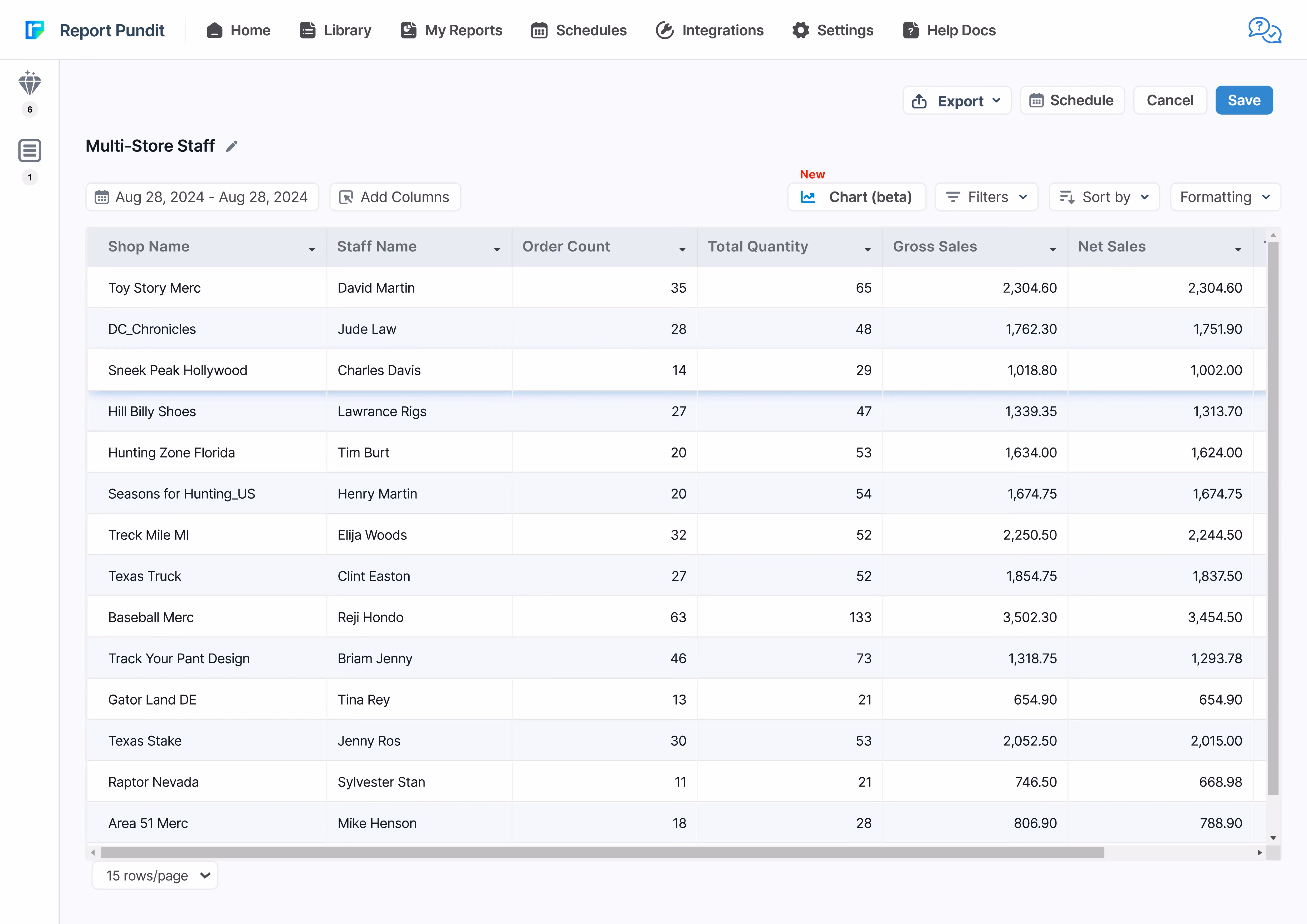Open Shop Name column menu arrow

point(312,250)
